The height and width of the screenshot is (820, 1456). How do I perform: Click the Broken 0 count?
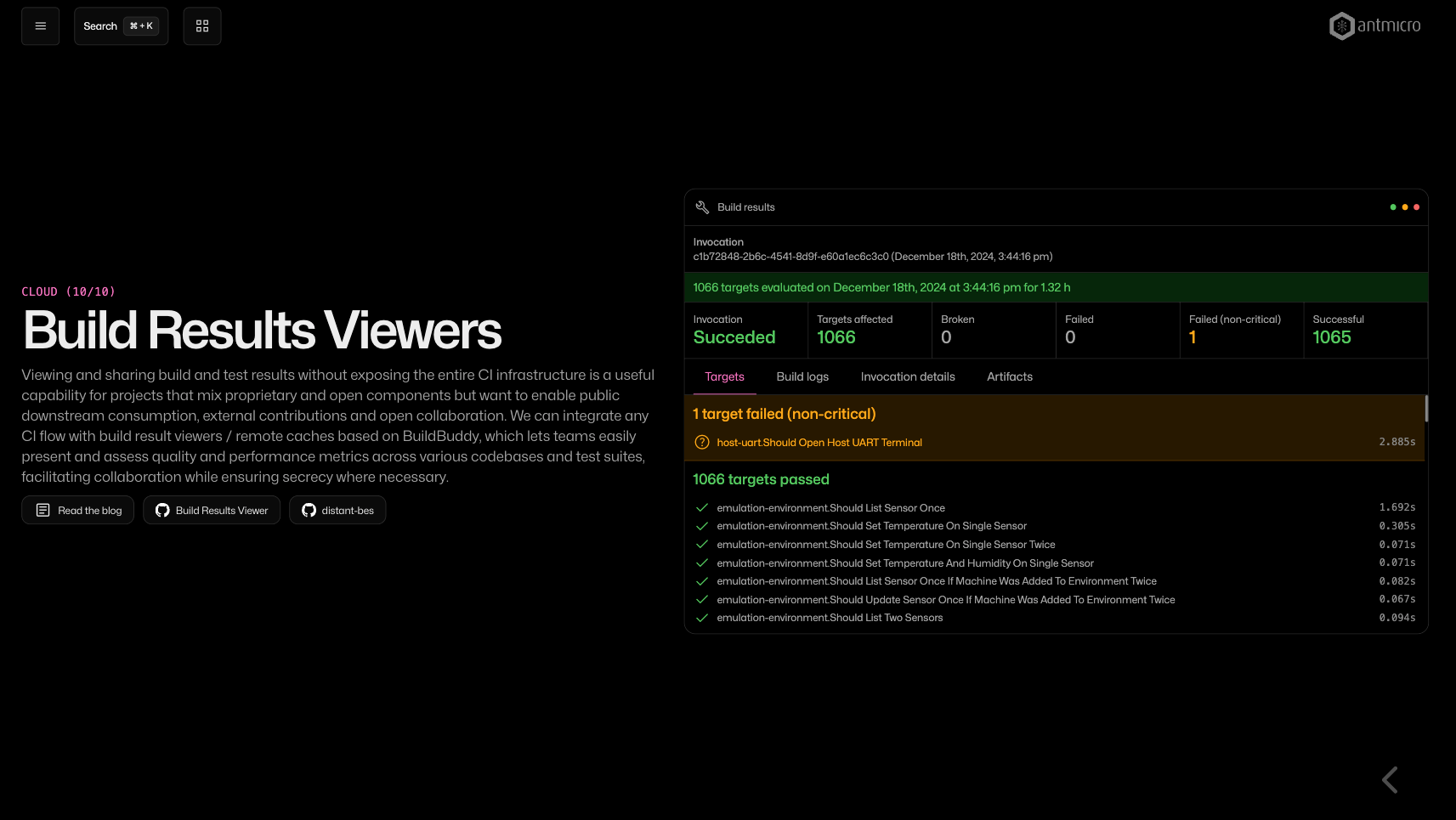[x=946, y=337]
